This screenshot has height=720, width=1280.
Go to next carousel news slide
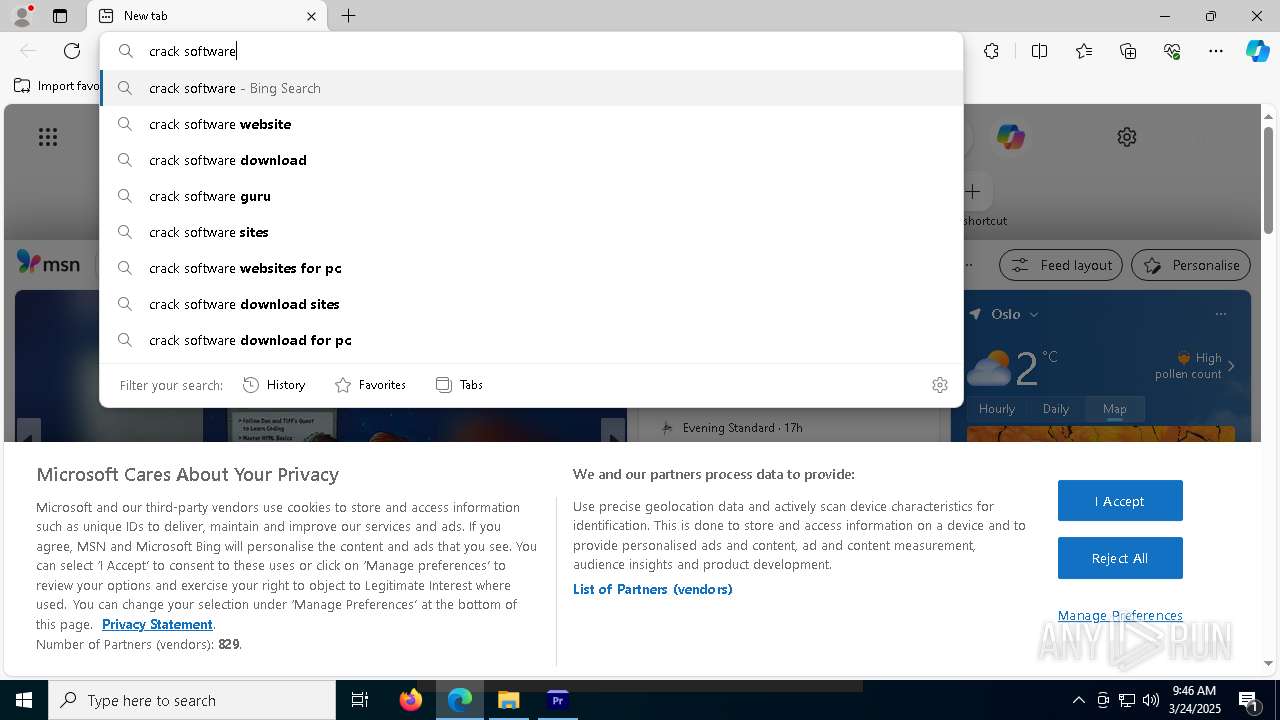613,432
